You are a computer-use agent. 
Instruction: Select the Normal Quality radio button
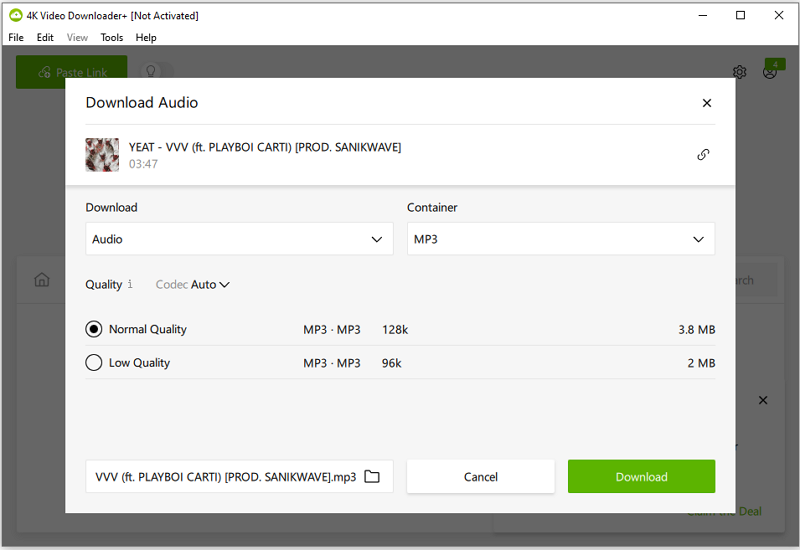[x=93, y=329]
